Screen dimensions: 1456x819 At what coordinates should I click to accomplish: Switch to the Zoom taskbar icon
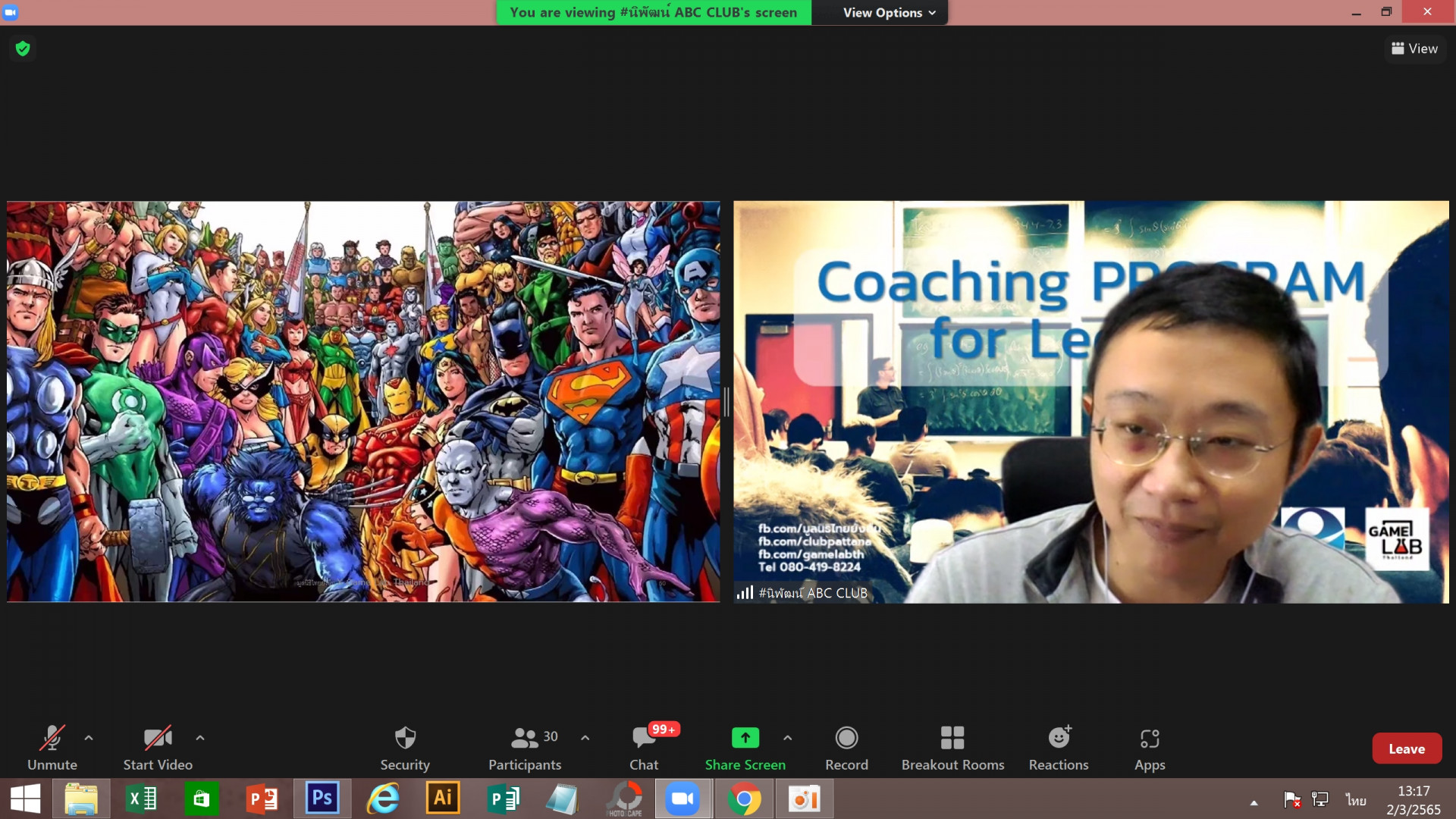pos(683,799)
